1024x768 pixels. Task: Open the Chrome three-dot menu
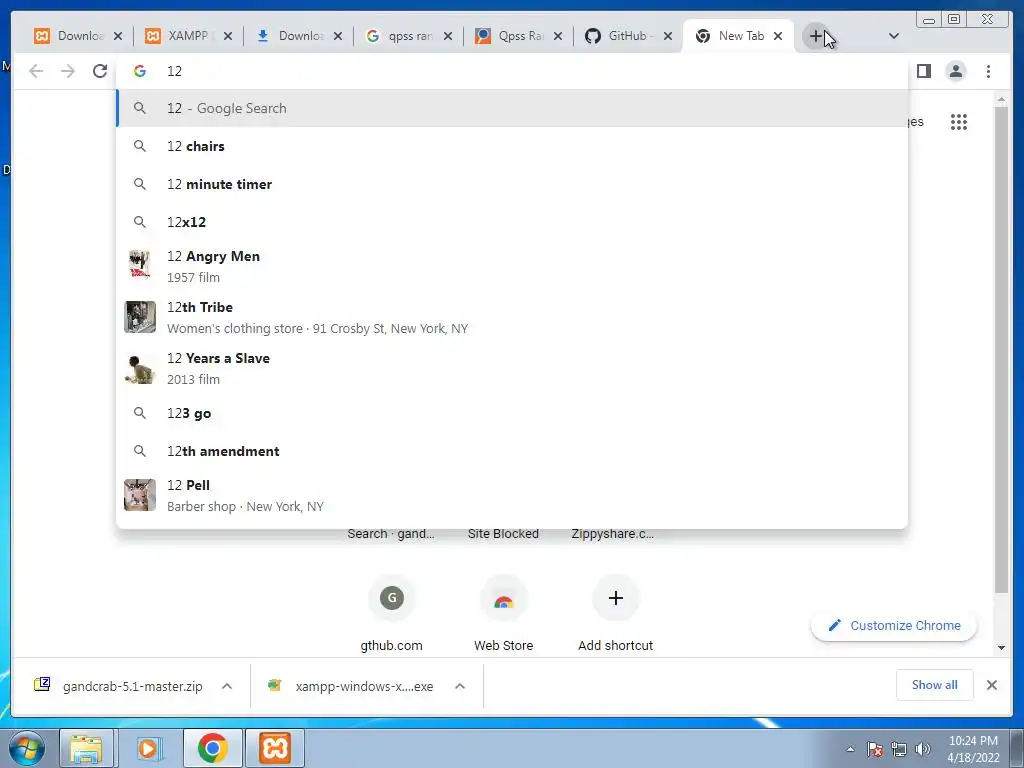[988, 71]
